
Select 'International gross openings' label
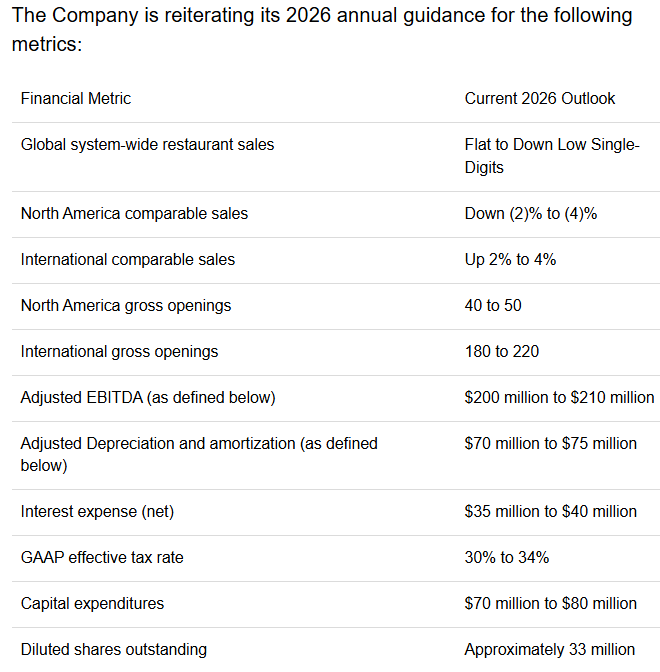point(119,352)
